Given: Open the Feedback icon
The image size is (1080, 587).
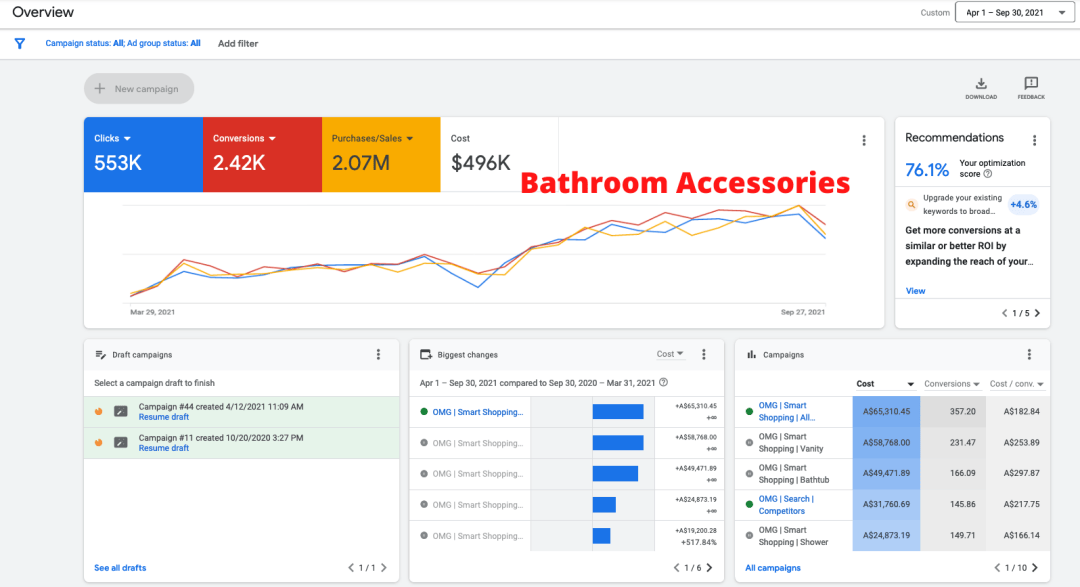Looking at the screenshot, I should (1031, 88).
